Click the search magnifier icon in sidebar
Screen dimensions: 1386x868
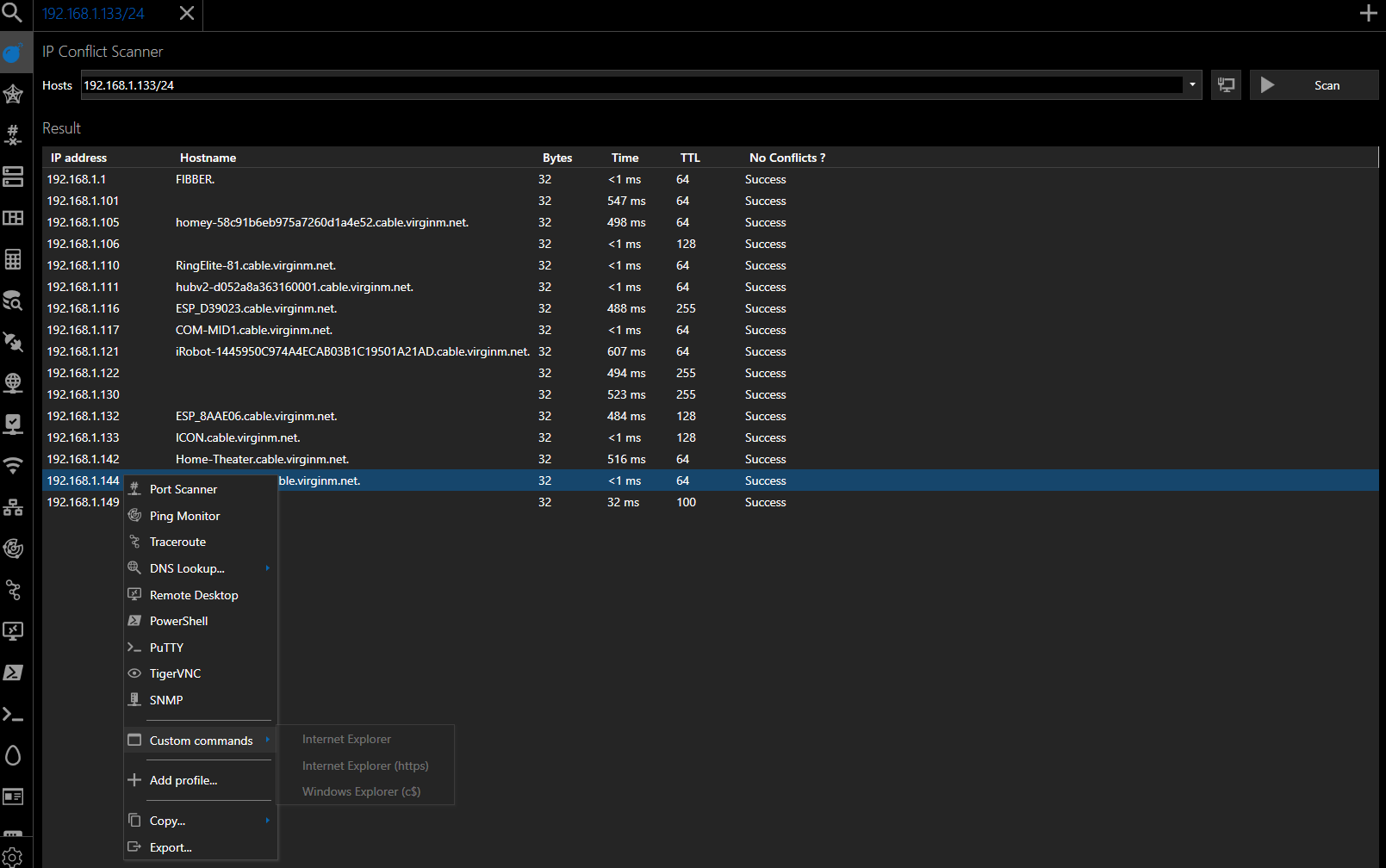[x=13, y=12]
